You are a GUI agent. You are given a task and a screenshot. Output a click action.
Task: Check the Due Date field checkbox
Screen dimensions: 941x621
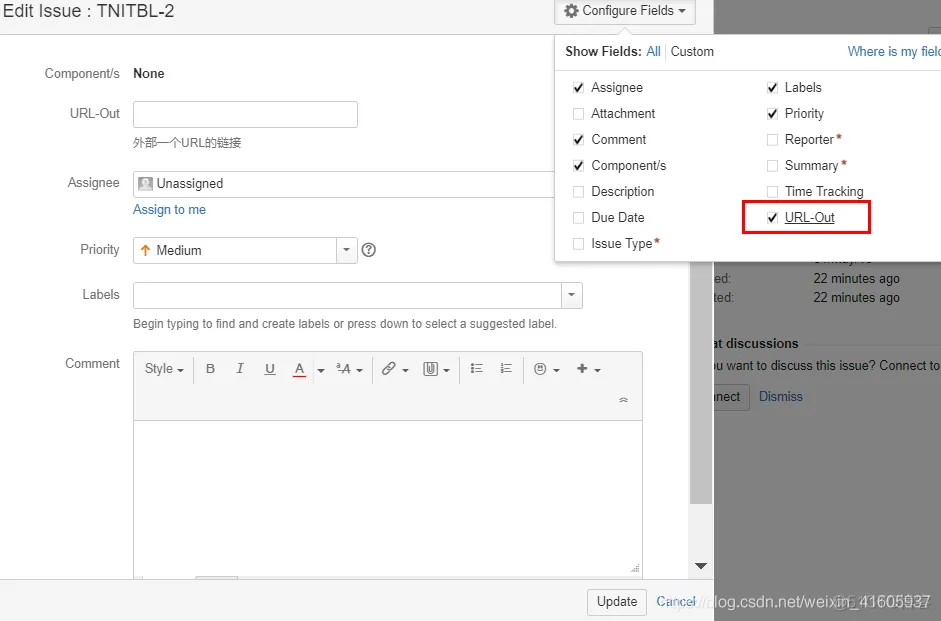click(x=579, y=218)
